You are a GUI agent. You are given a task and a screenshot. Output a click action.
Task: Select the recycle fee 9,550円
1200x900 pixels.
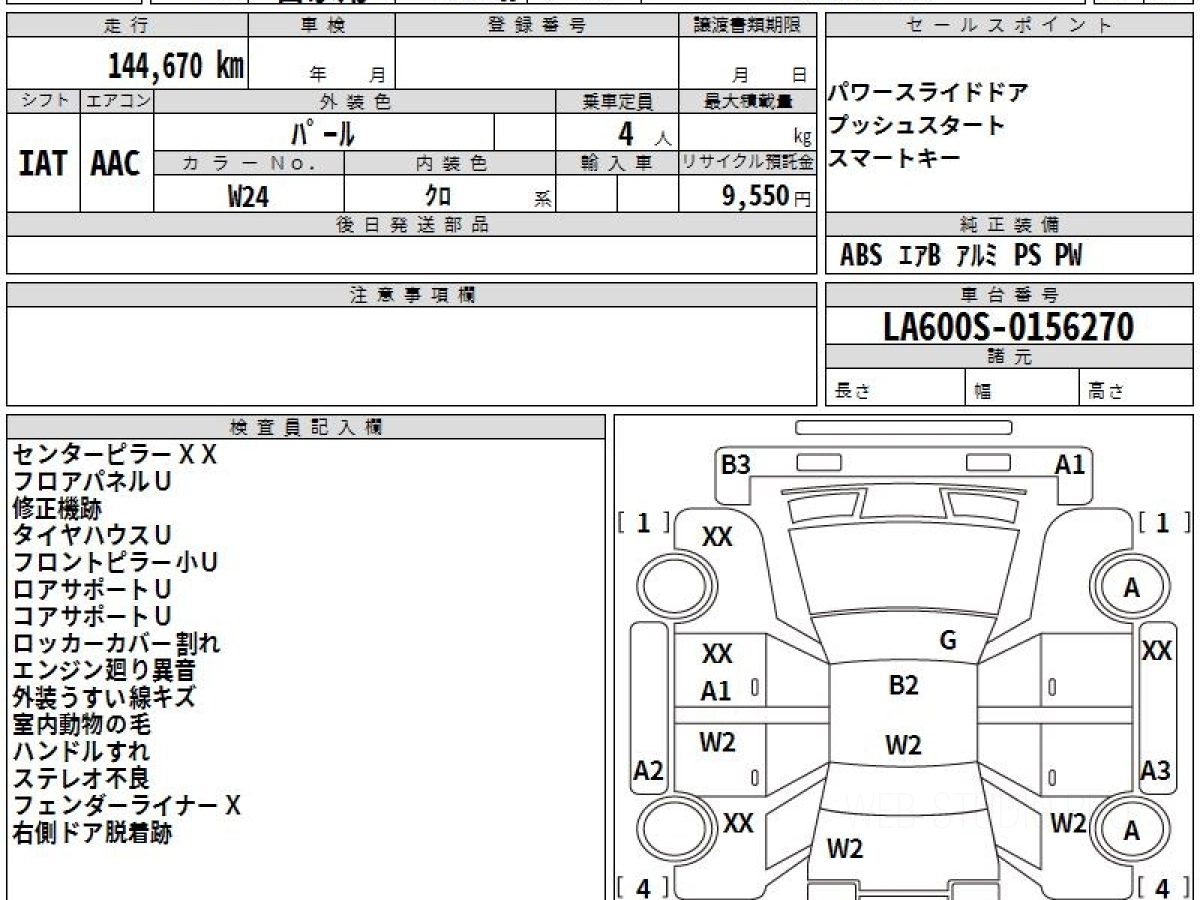pyautogui.click(x=767, y=196)
